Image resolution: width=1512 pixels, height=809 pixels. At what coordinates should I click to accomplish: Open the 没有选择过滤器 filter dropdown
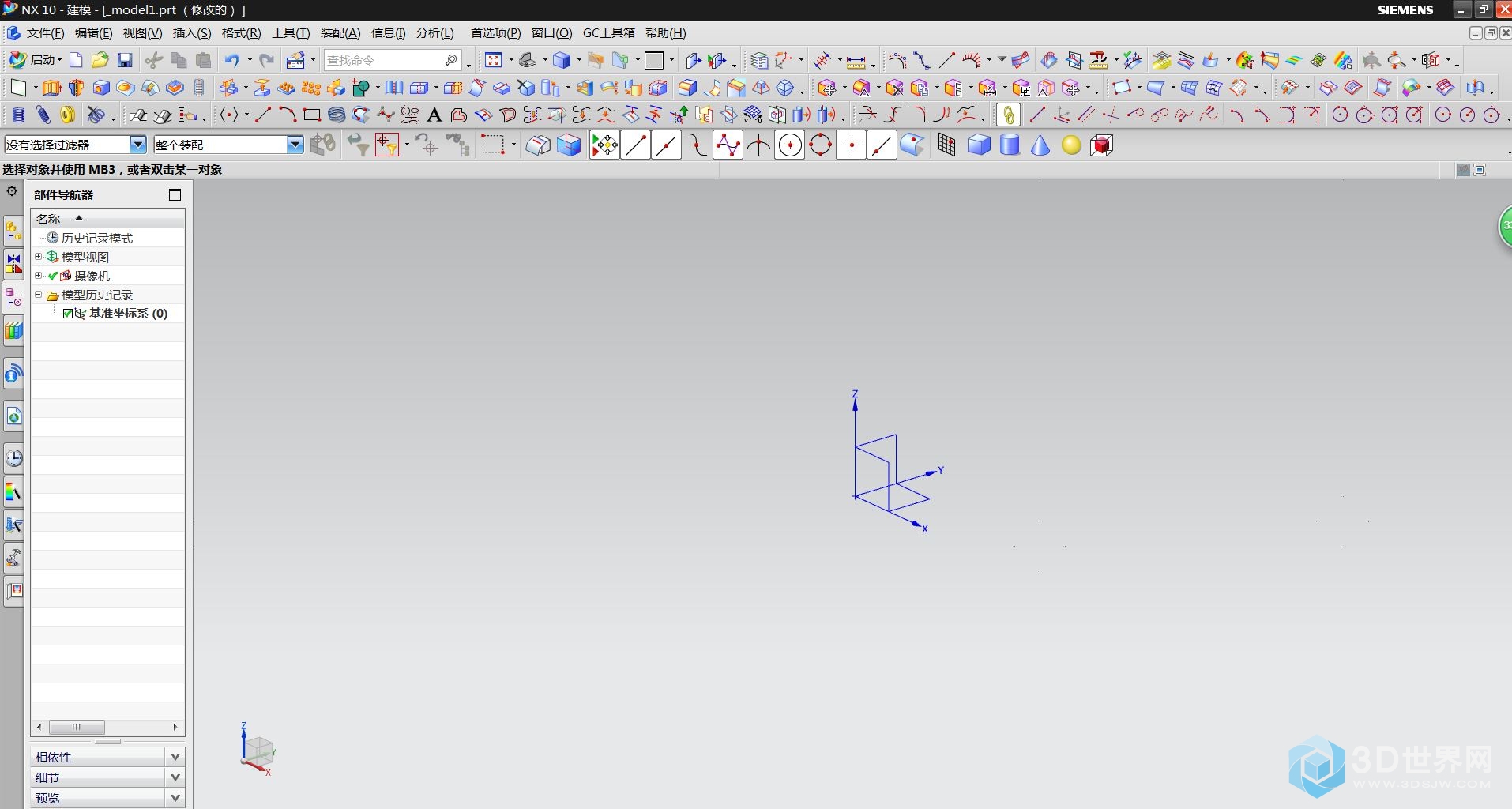(x=138, y=145)
